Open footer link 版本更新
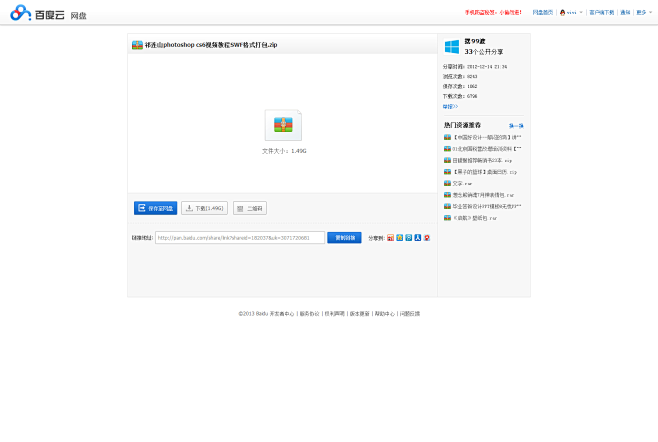The height and width of the screenshot is (442, 658). point(360,314)
